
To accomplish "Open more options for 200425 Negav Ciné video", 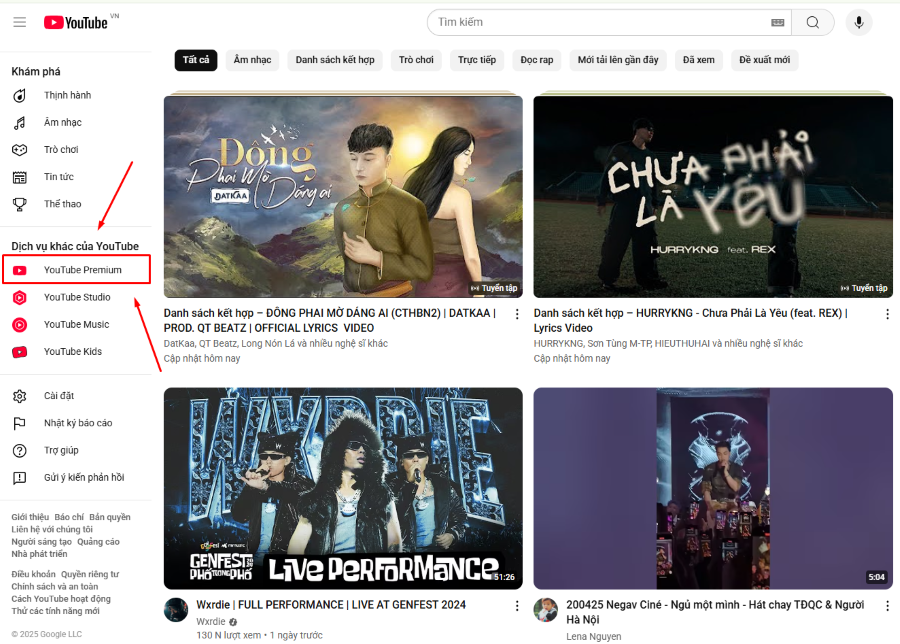I will (x=887, y=606).
